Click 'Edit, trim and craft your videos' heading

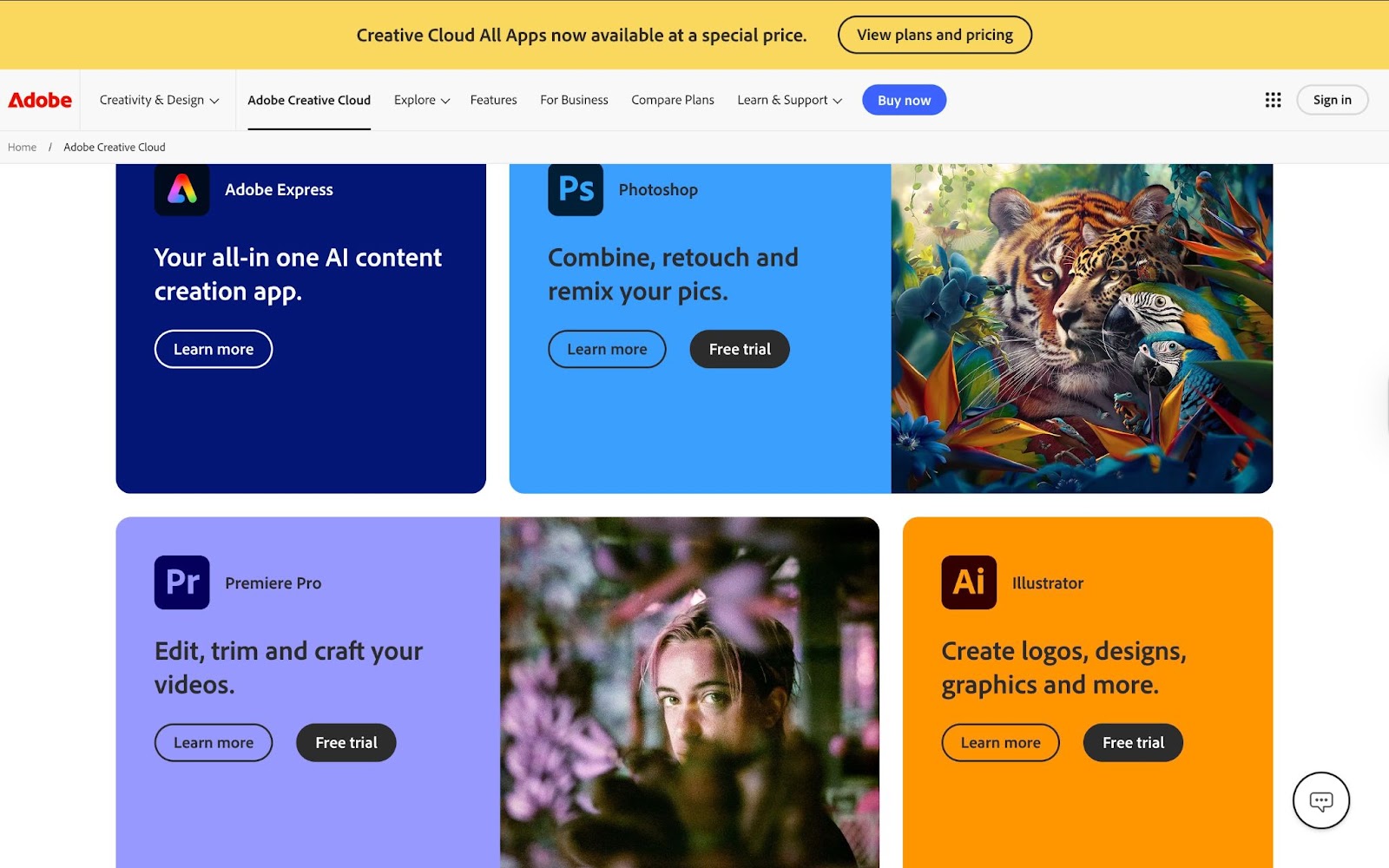[288, 667]
